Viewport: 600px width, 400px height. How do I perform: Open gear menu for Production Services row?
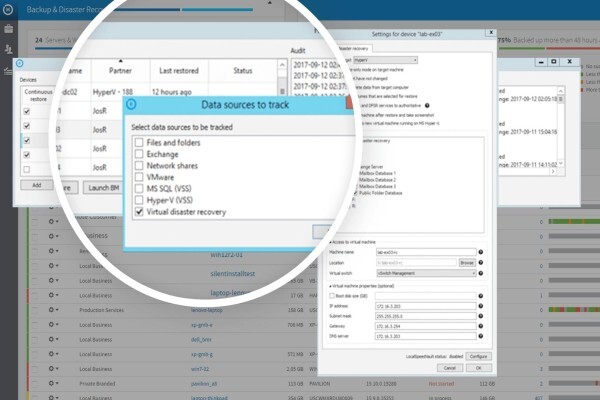click(53, 310)
